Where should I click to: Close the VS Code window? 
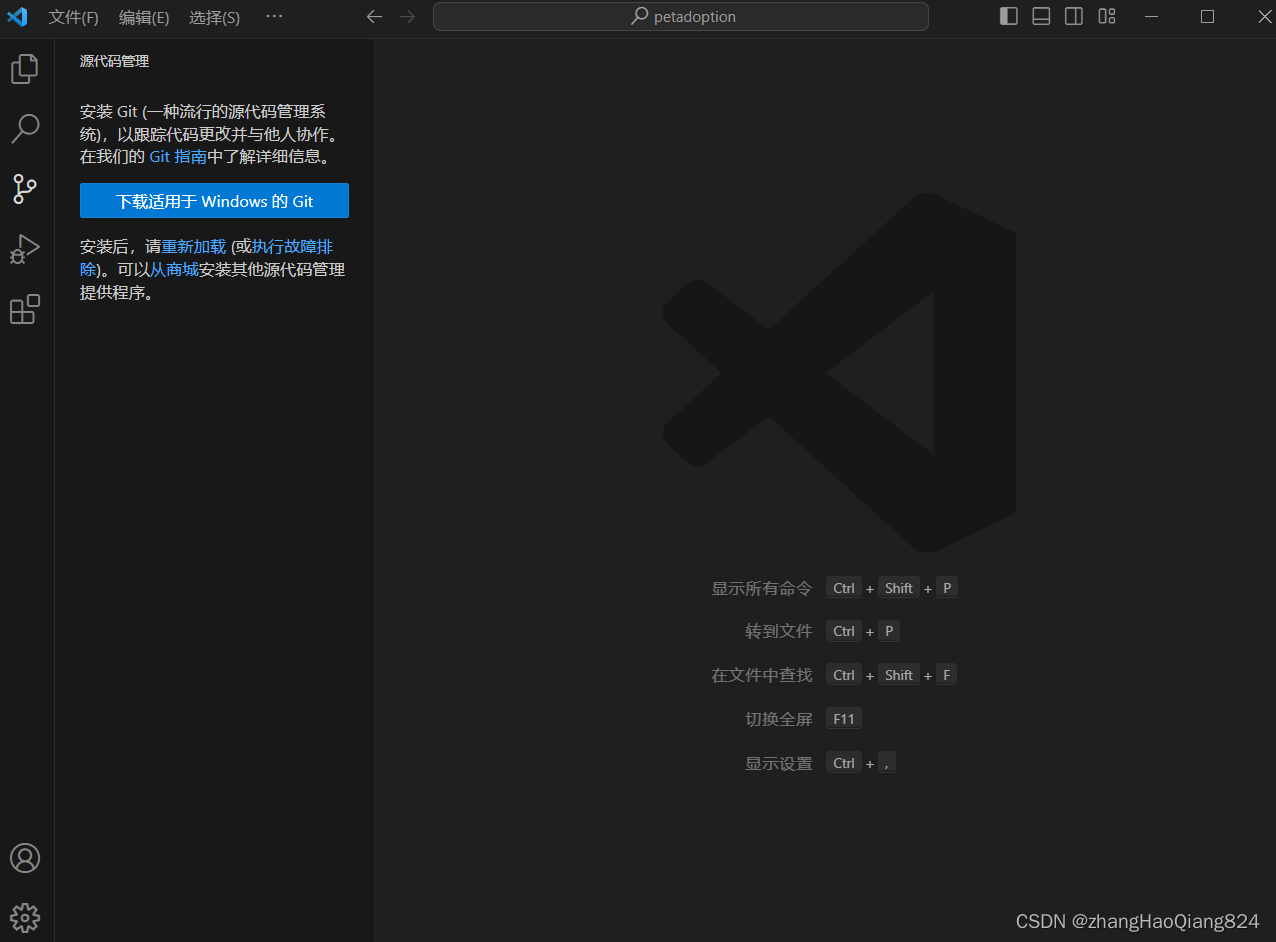point(1264,17)
